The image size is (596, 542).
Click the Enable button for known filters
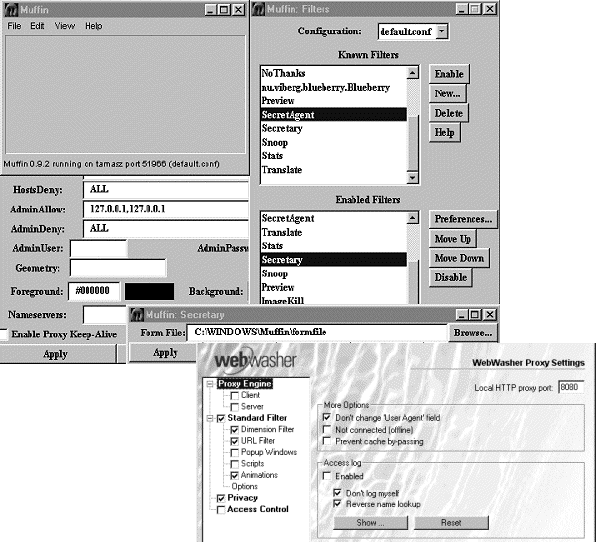[449, 74]
